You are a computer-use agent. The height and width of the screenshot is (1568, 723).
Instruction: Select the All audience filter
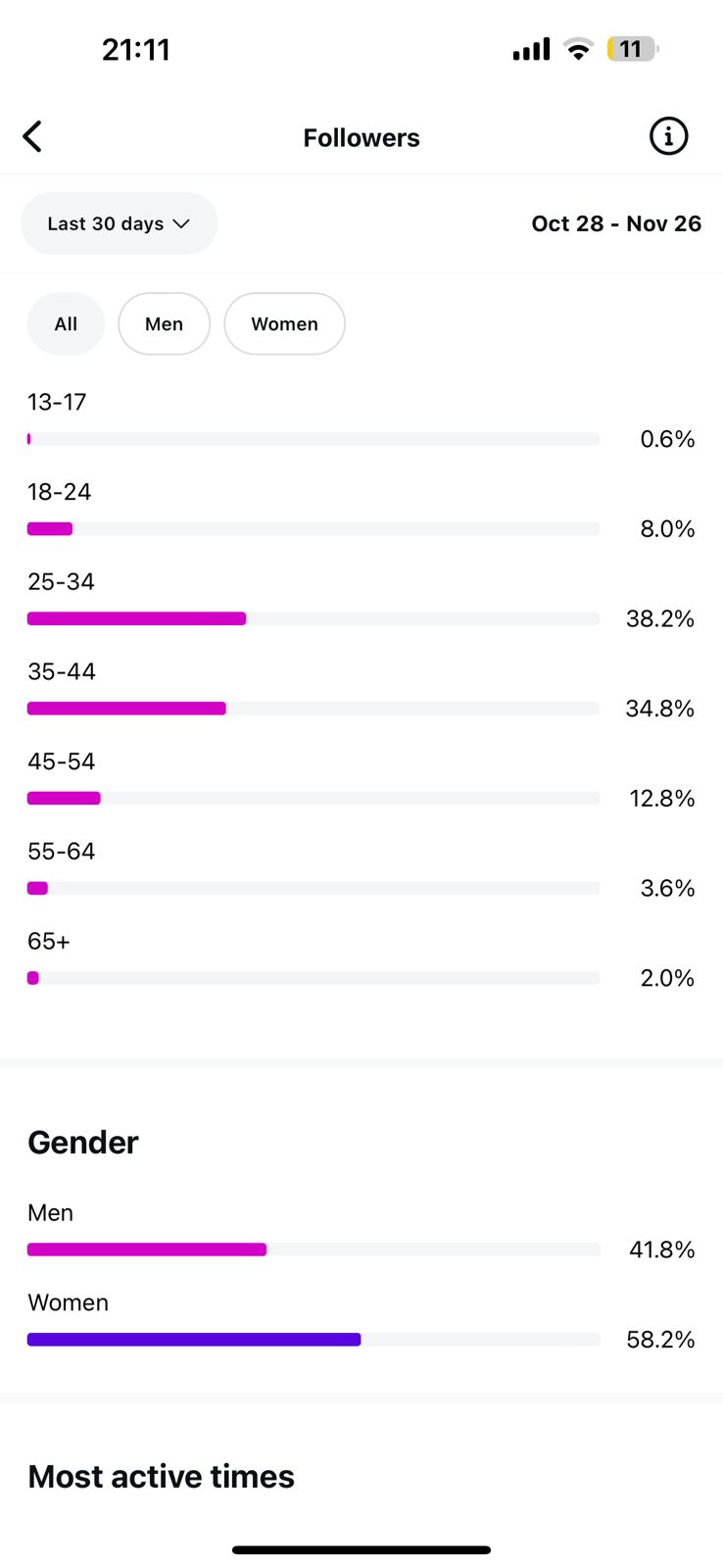point(66,324)
